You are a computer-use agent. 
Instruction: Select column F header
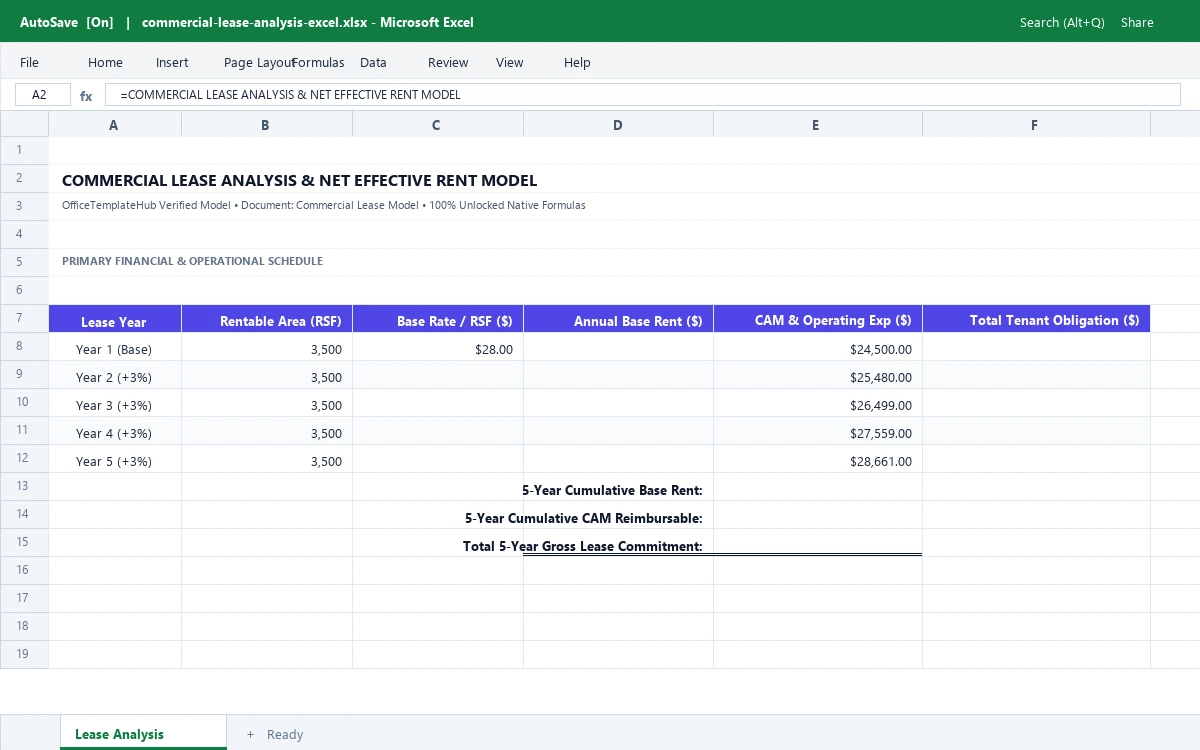click(1036, 125)
